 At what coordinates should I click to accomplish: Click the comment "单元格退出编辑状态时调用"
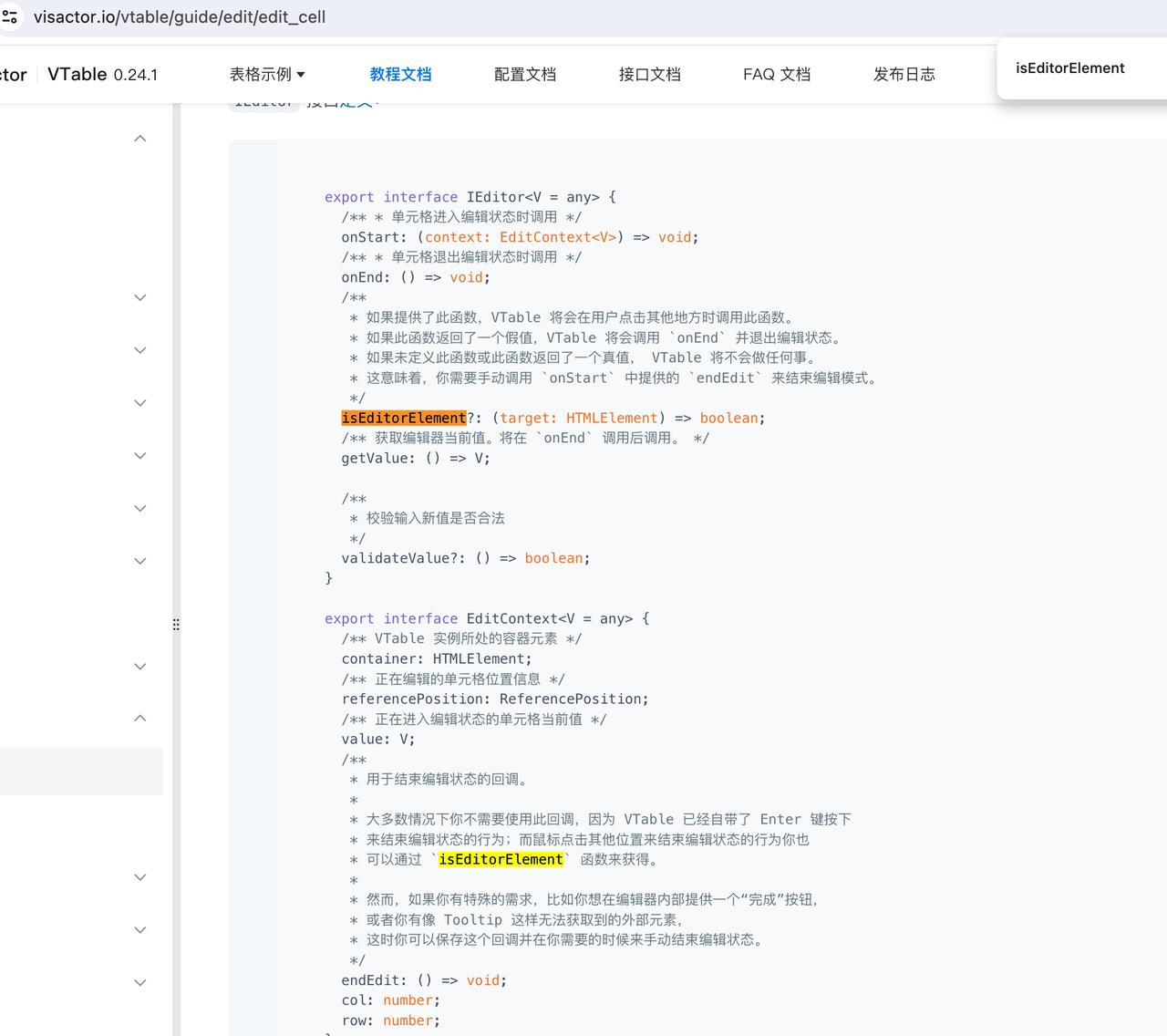click(x=474, y=257)
